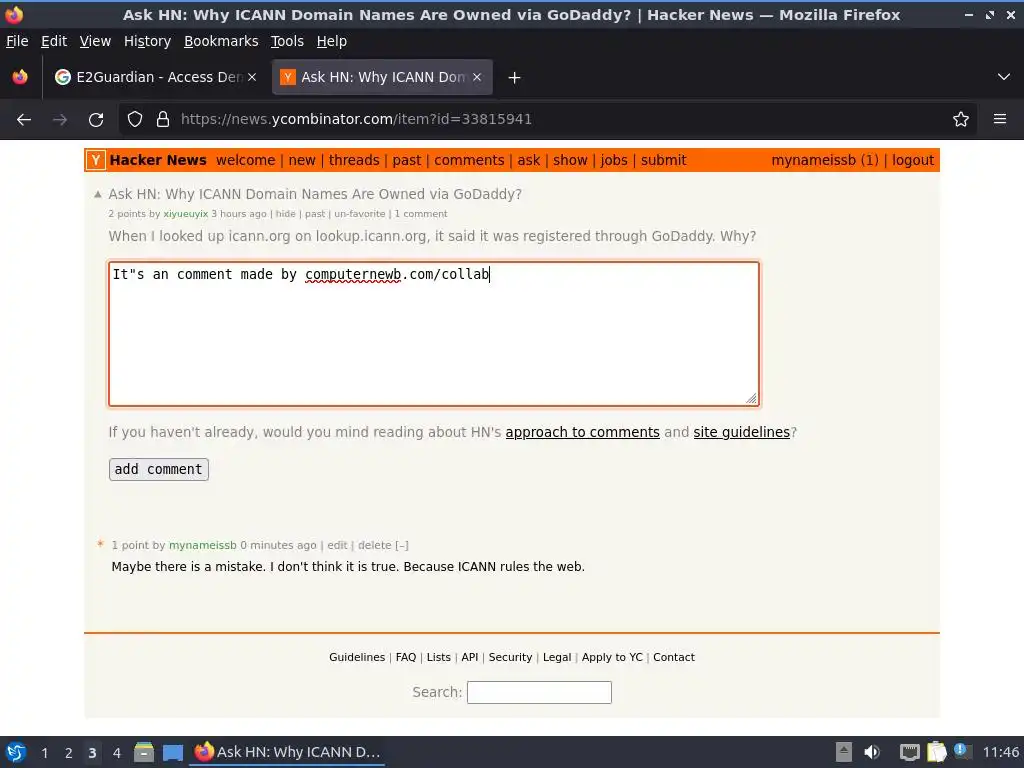Switch to E2Guardian - Access Denied tab
The width and height of the screenshot is (1024, 768).
coord(155,77)
